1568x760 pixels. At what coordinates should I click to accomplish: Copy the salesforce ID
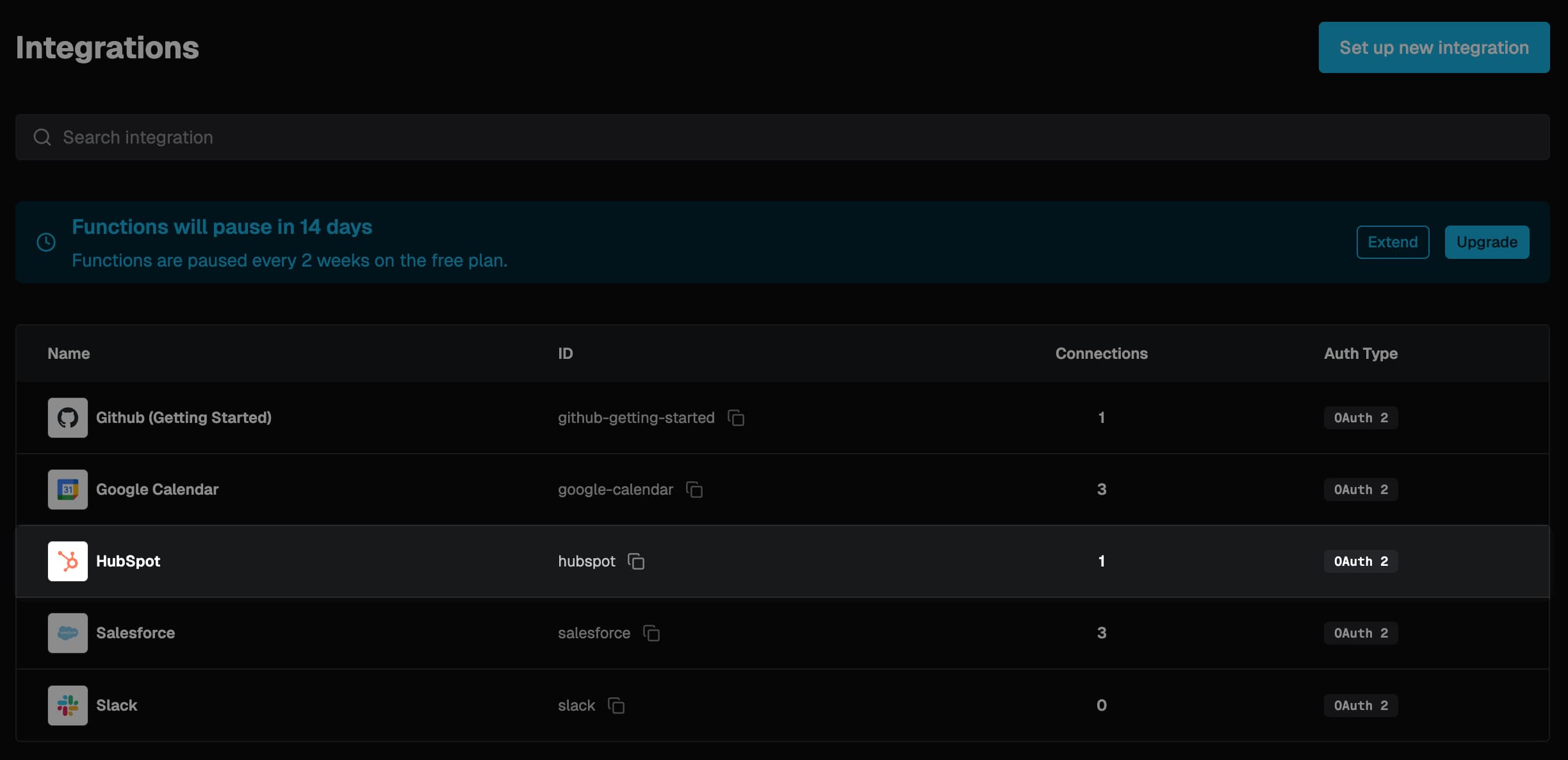(x=651, y=633)
